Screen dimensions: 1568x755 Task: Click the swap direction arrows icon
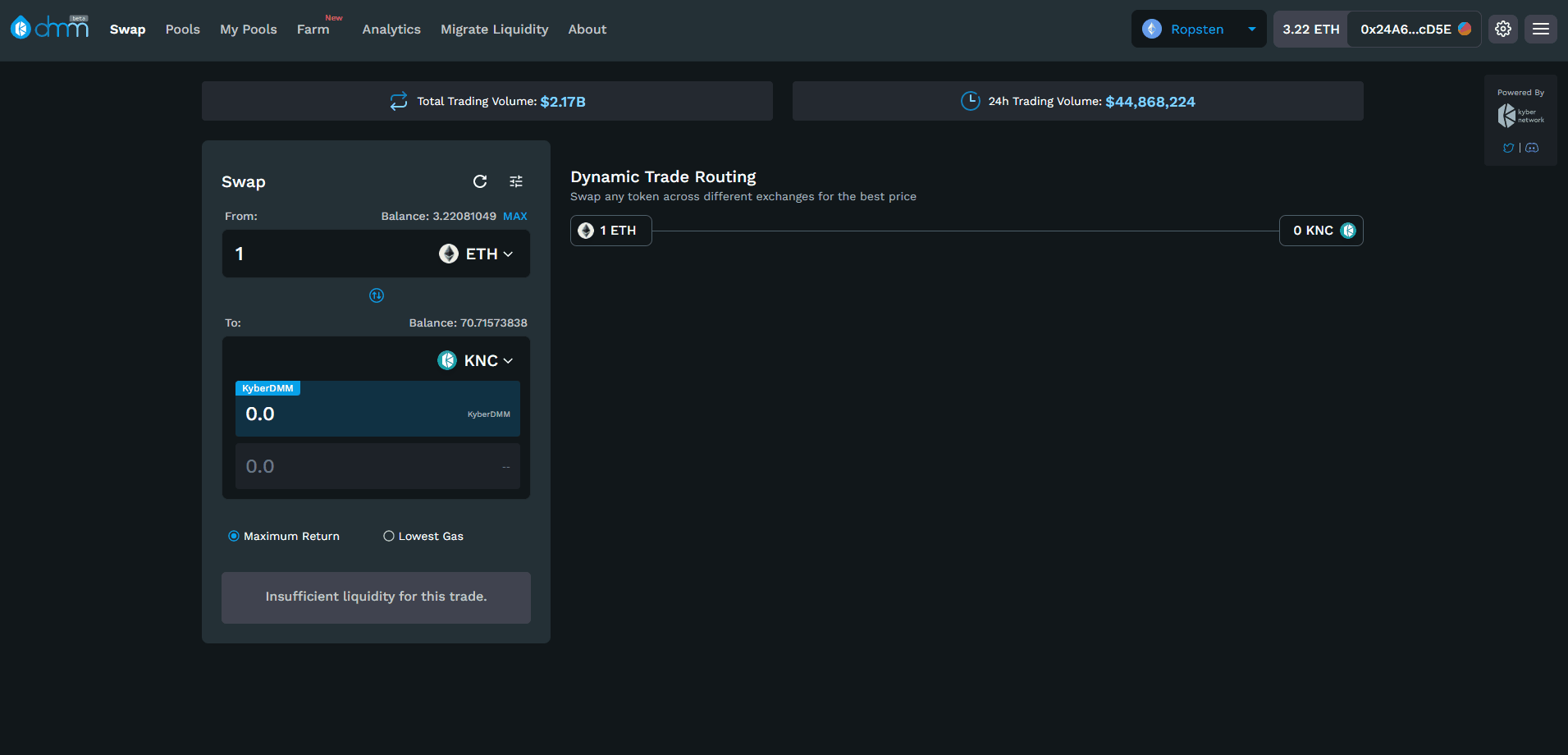tap(377, 295)
